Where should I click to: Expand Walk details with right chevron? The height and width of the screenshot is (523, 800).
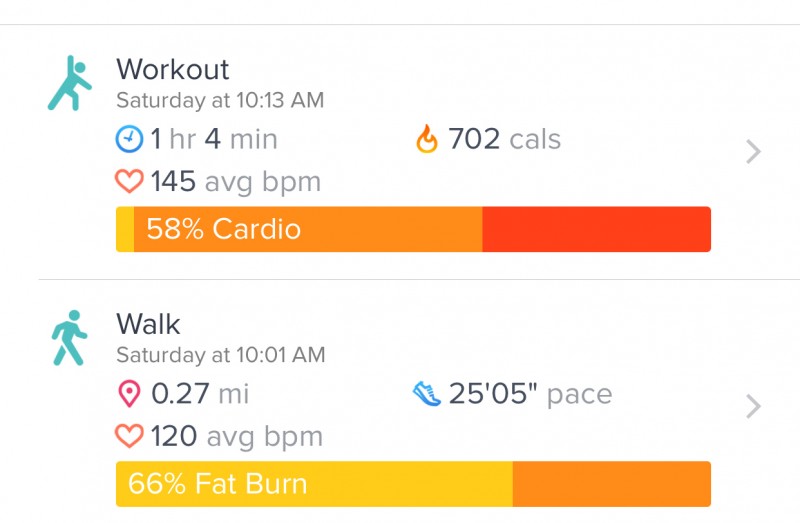(754, 407)
